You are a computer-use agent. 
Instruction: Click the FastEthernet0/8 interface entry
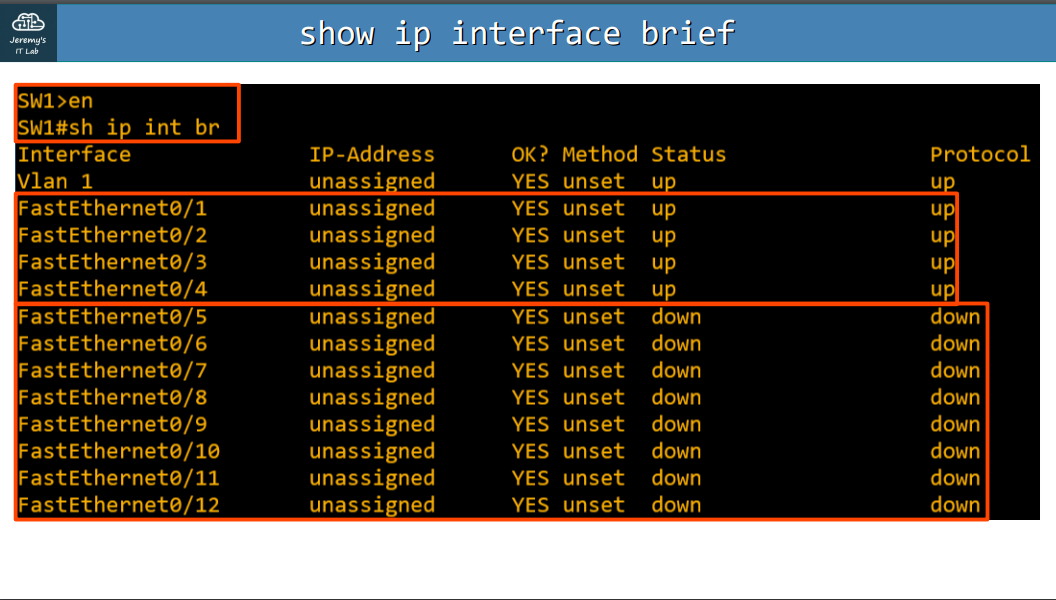(112, 398)
